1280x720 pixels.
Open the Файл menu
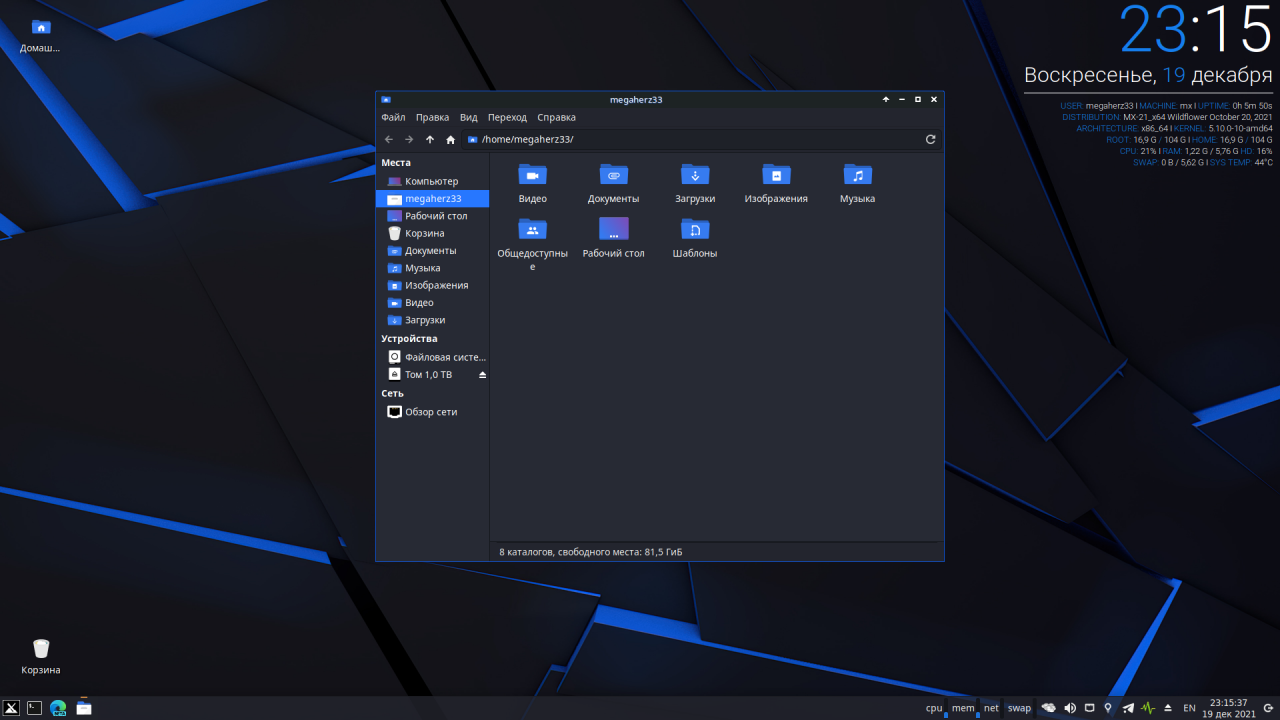click(393, 117)
